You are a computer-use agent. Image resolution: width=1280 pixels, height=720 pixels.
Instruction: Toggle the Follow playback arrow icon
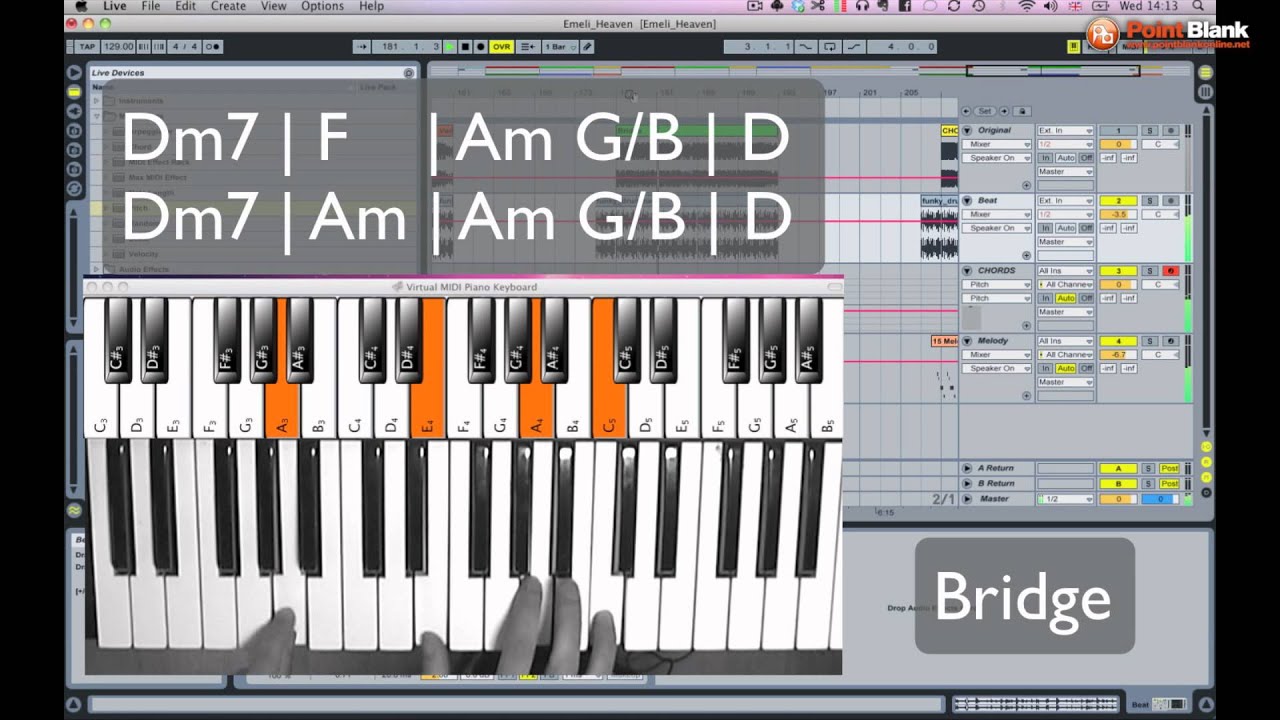point(362,46)
